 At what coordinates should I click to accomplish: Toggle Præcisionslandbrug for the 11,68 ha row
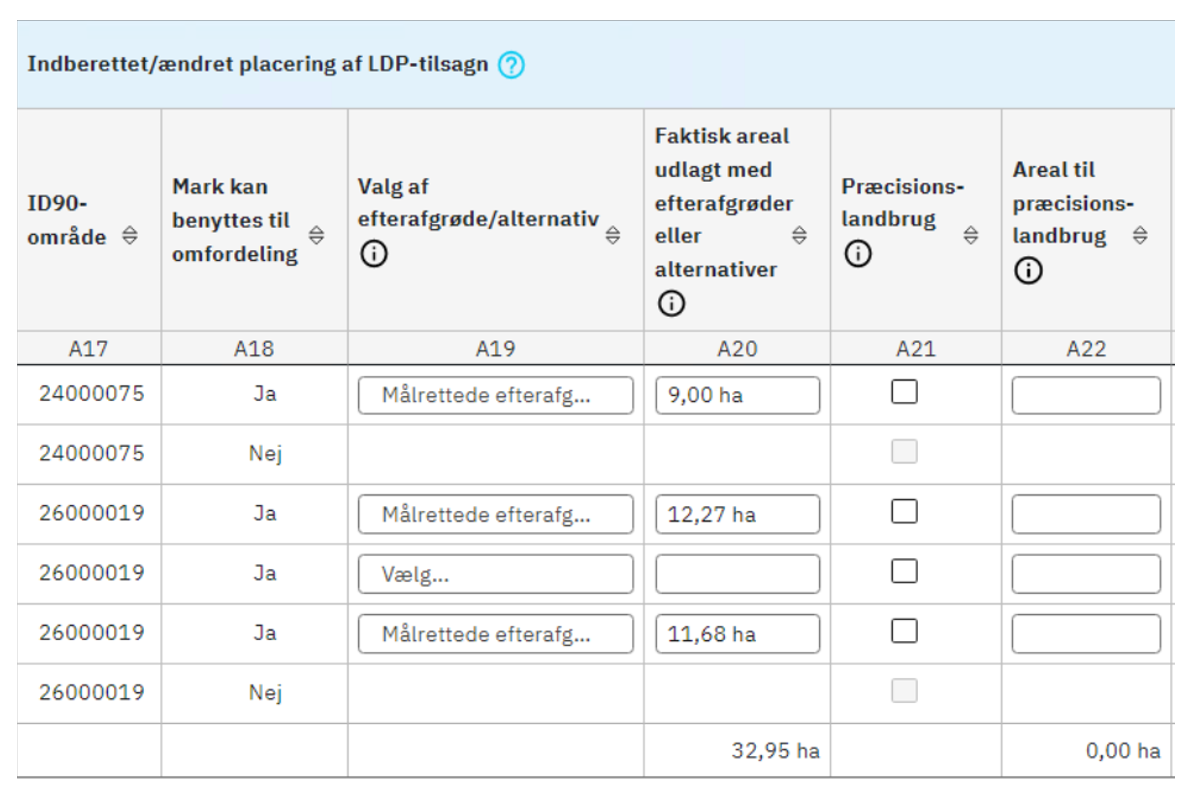coord(903,632)
